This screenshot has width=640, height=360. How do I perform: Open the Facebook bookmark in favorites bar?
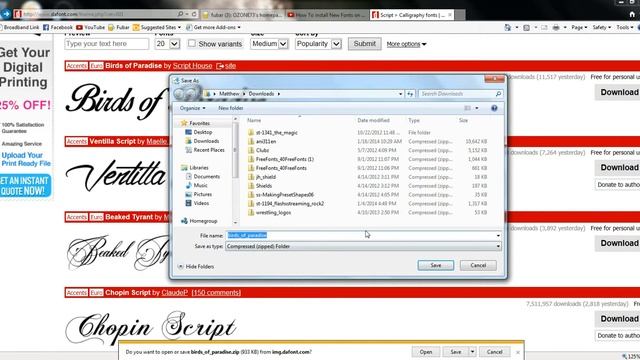point(58,27)
